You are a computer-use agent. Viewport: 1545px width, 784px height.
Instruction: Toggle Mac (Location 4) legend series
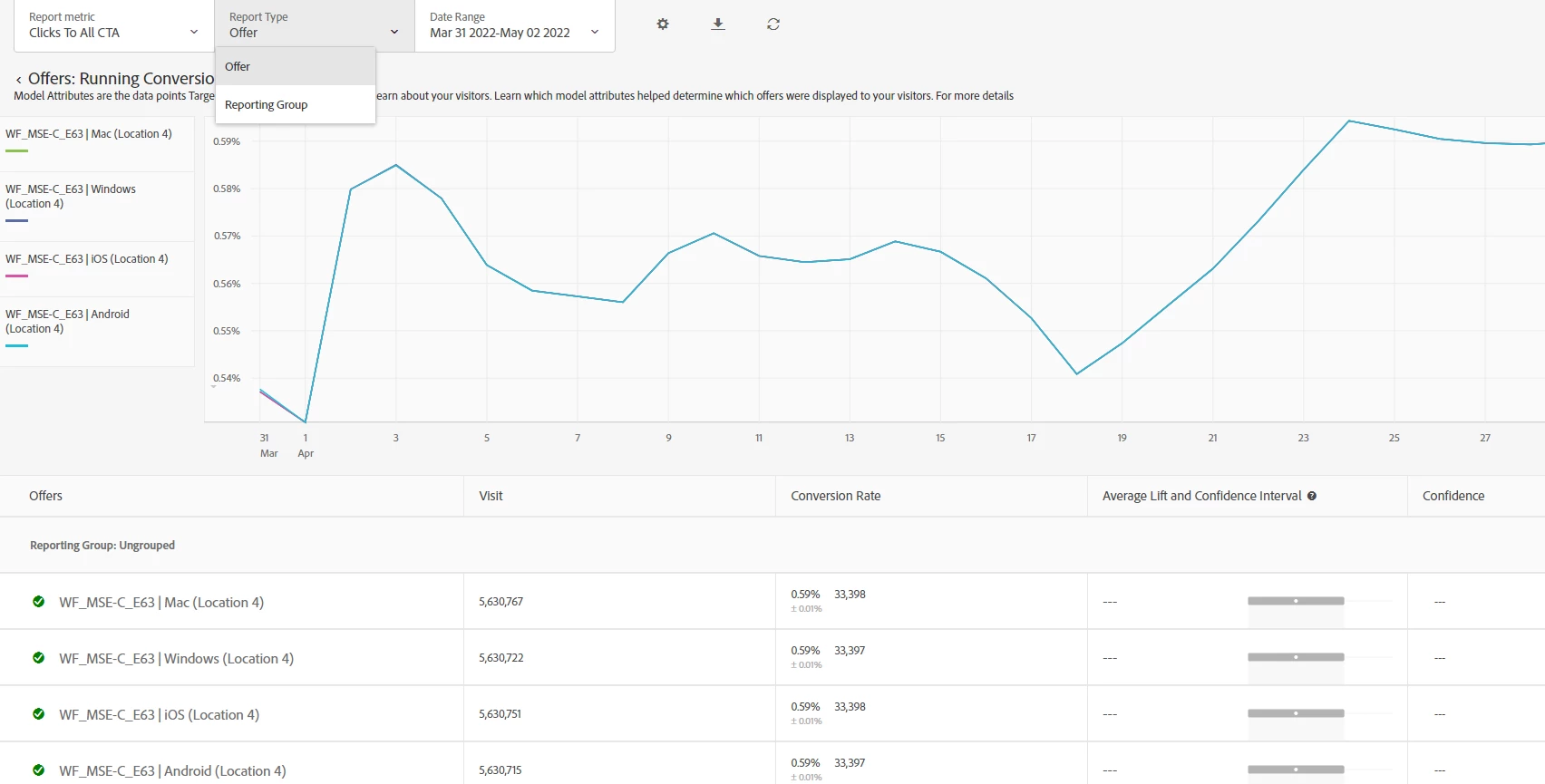[96, 144]
